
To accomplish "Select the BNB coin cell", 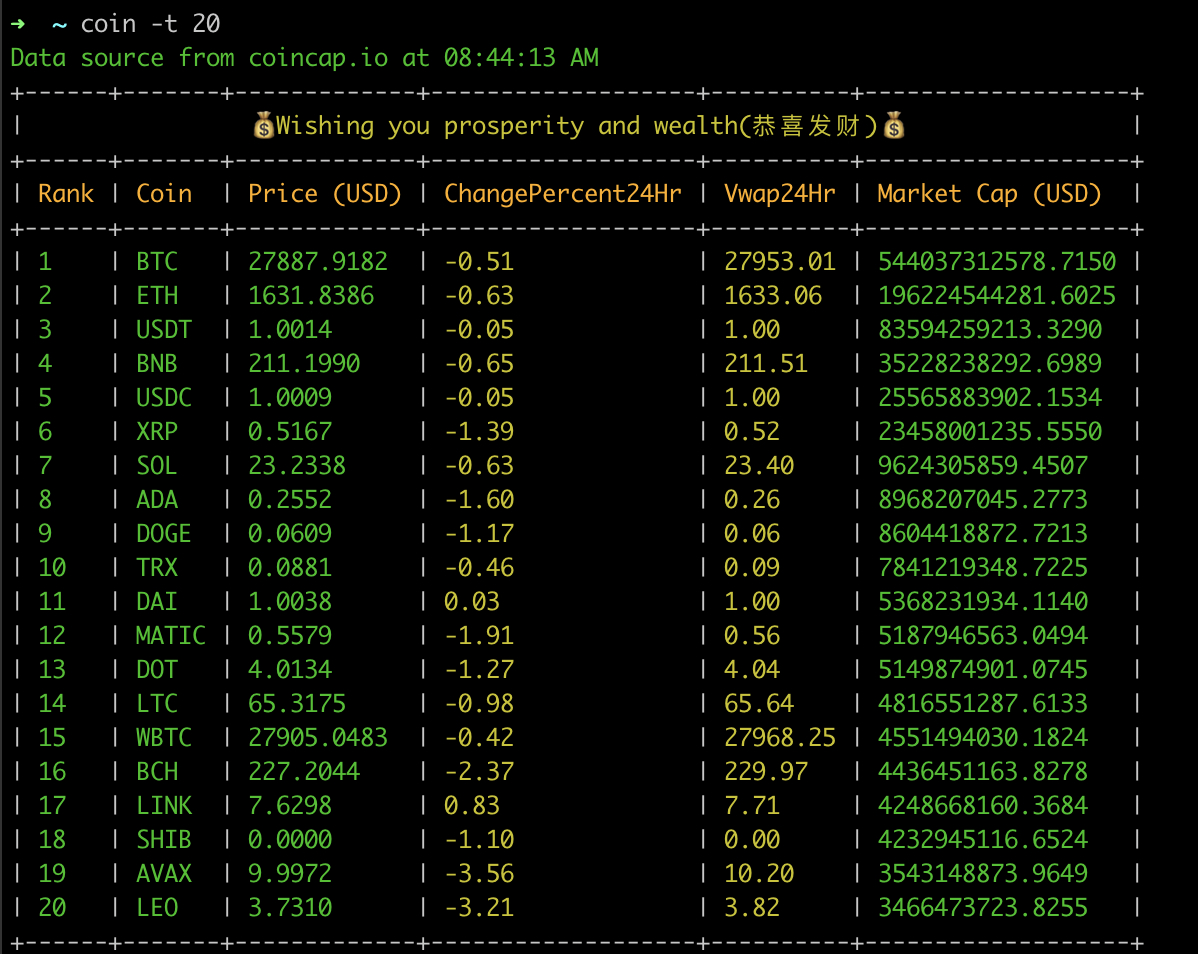I will (x=157, y=364).
